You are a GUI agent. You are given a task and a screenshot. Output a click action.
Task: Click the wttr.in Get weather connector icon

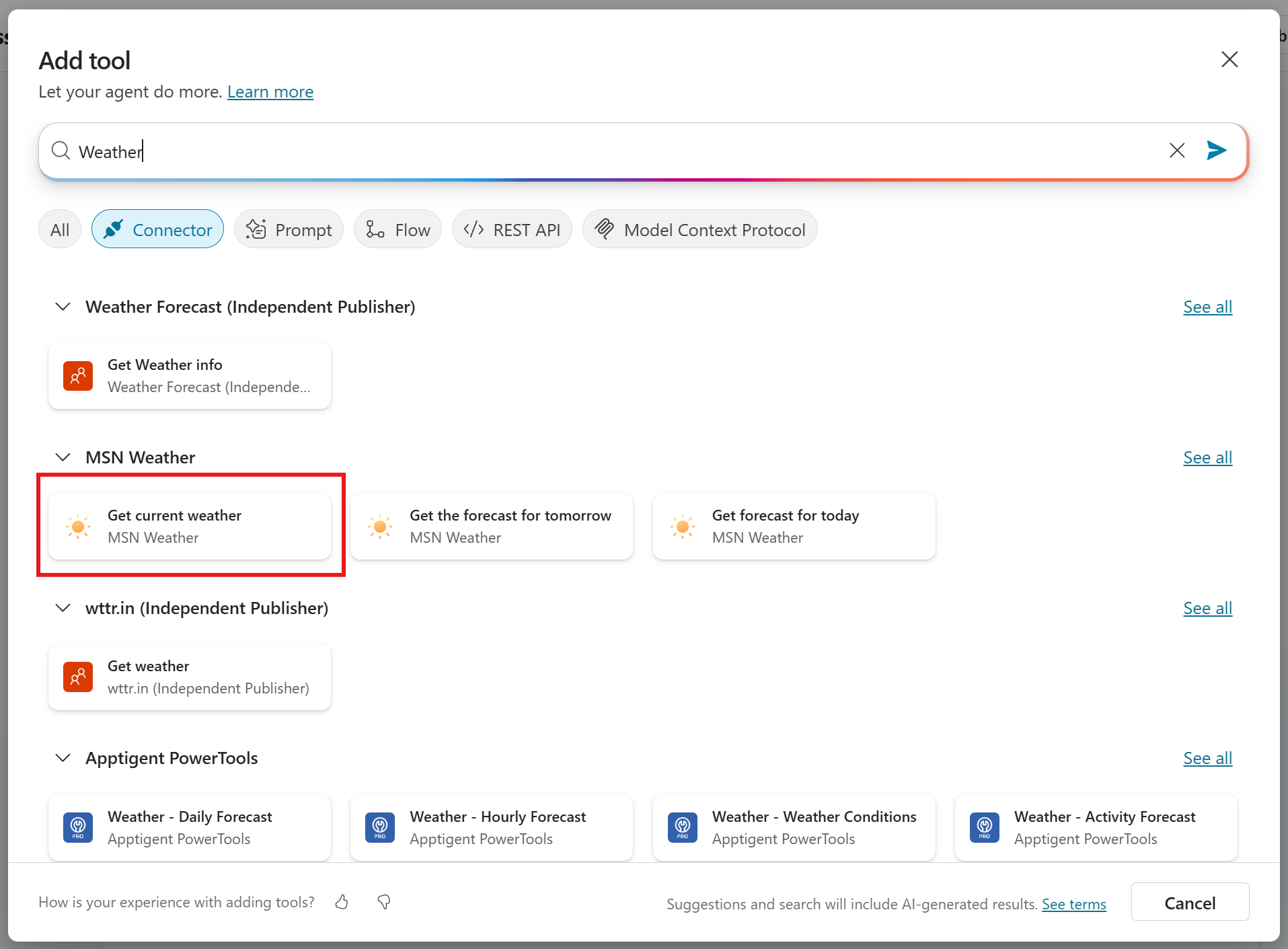[78, 677]
